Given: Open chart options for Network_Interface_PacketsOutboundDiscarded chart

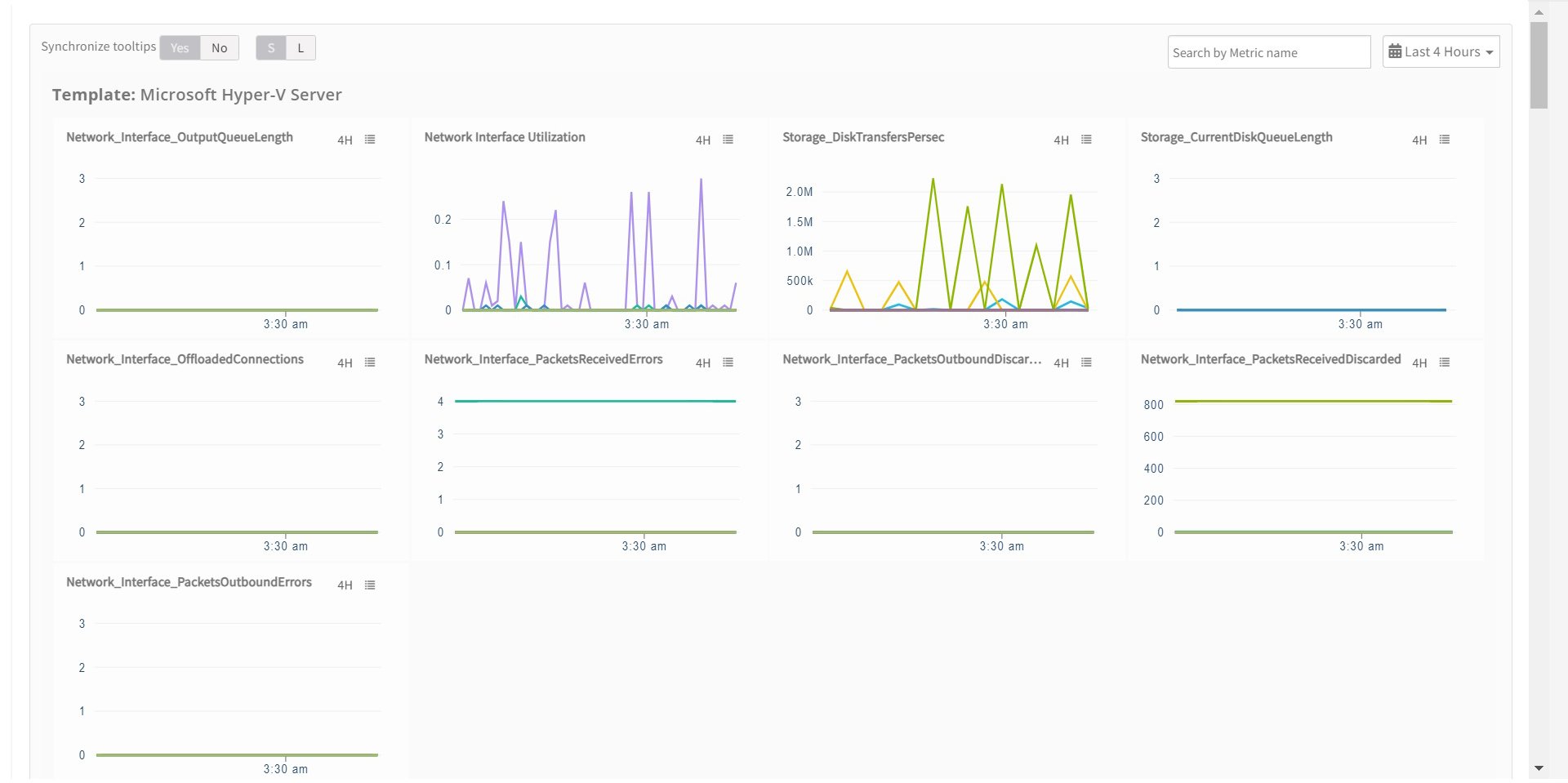Looking at the screenshot, I should coord(1086,363).
